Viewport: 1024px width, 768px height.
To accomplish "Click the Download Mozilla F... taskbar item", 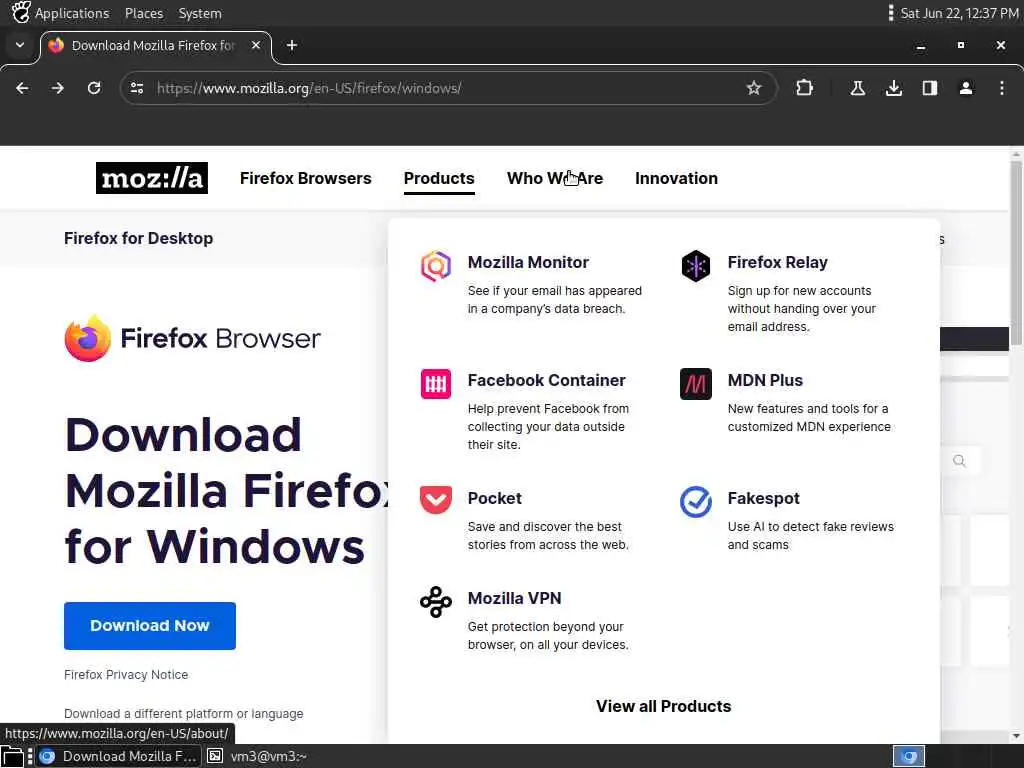I will 118,756.
